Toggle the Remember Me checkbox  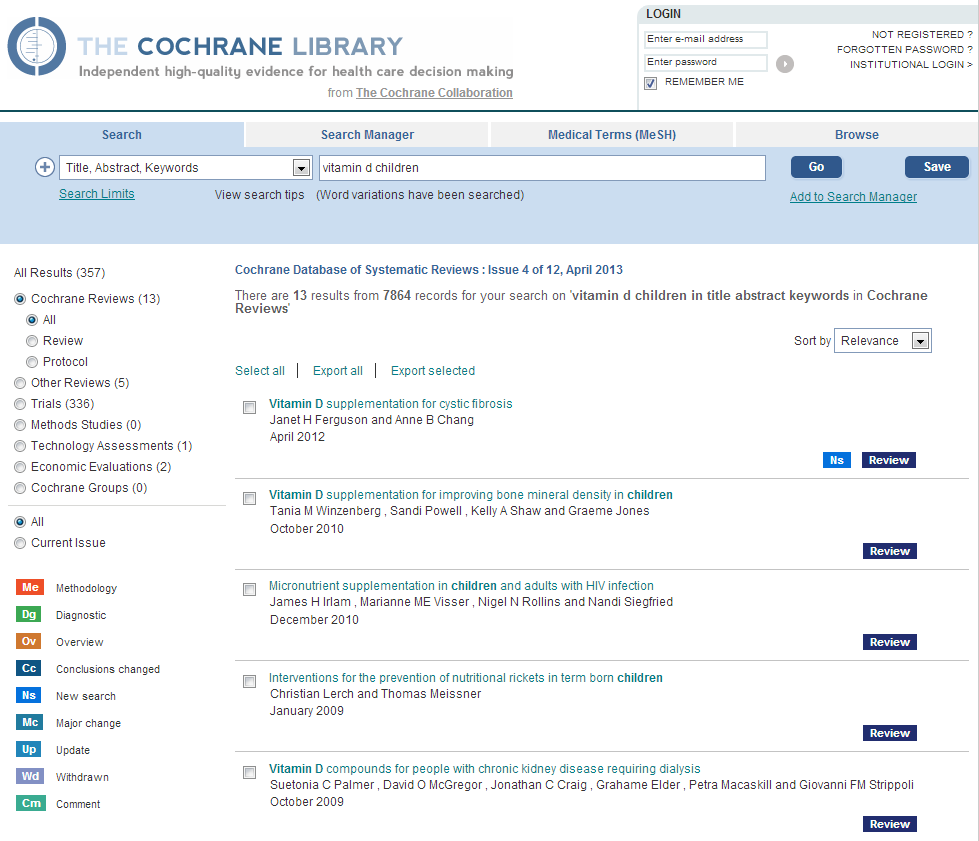(x=651, y=83)
